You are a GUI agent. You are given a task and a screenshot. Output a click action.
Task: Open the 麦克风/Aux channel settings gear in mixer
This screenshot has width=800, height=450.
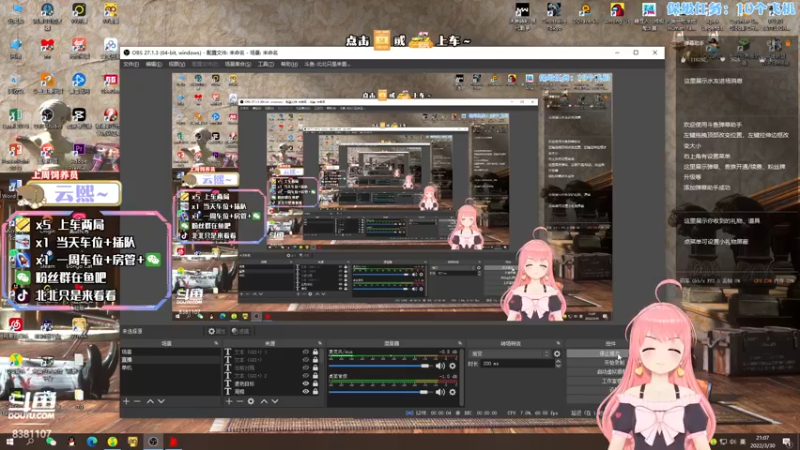click(452, 366)
